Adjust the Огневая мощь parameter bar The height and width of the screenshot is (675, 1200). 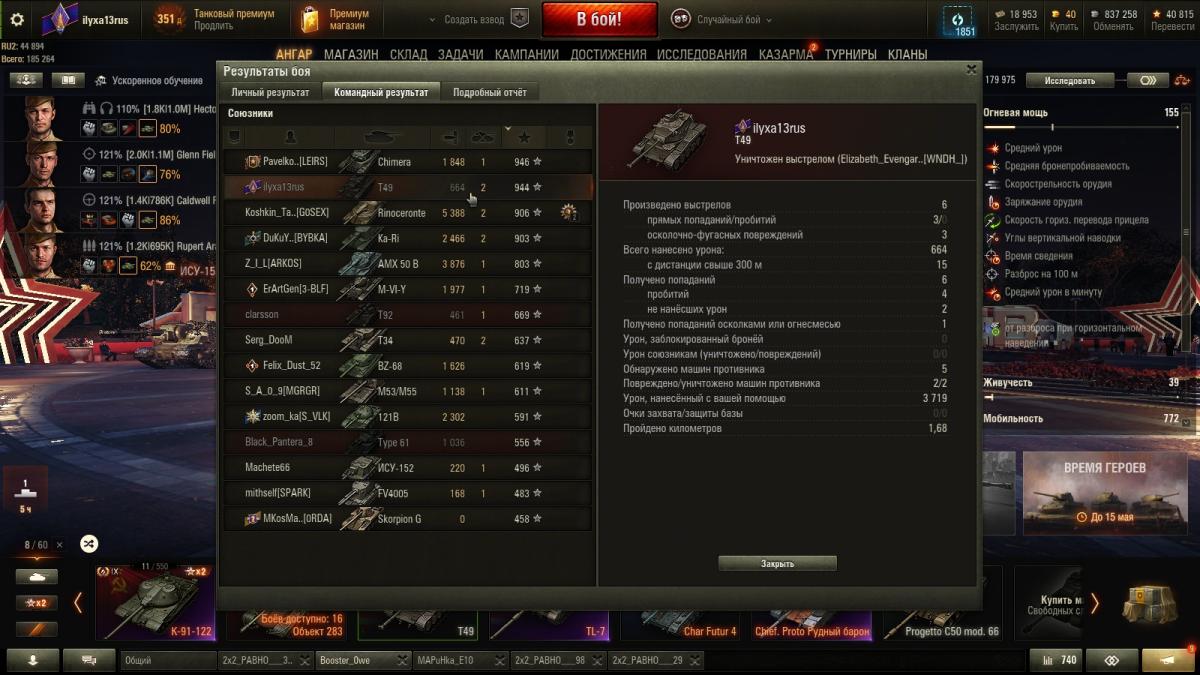[x=1081, y=127]
